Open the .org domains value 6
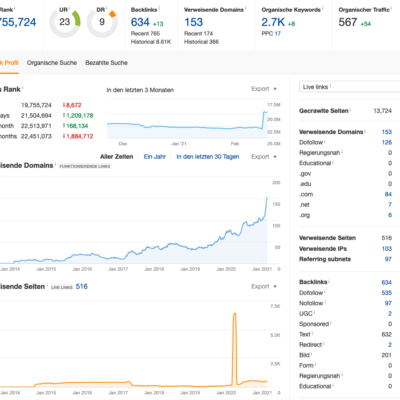The image size is (400, 400). click(x=390, y=215)
